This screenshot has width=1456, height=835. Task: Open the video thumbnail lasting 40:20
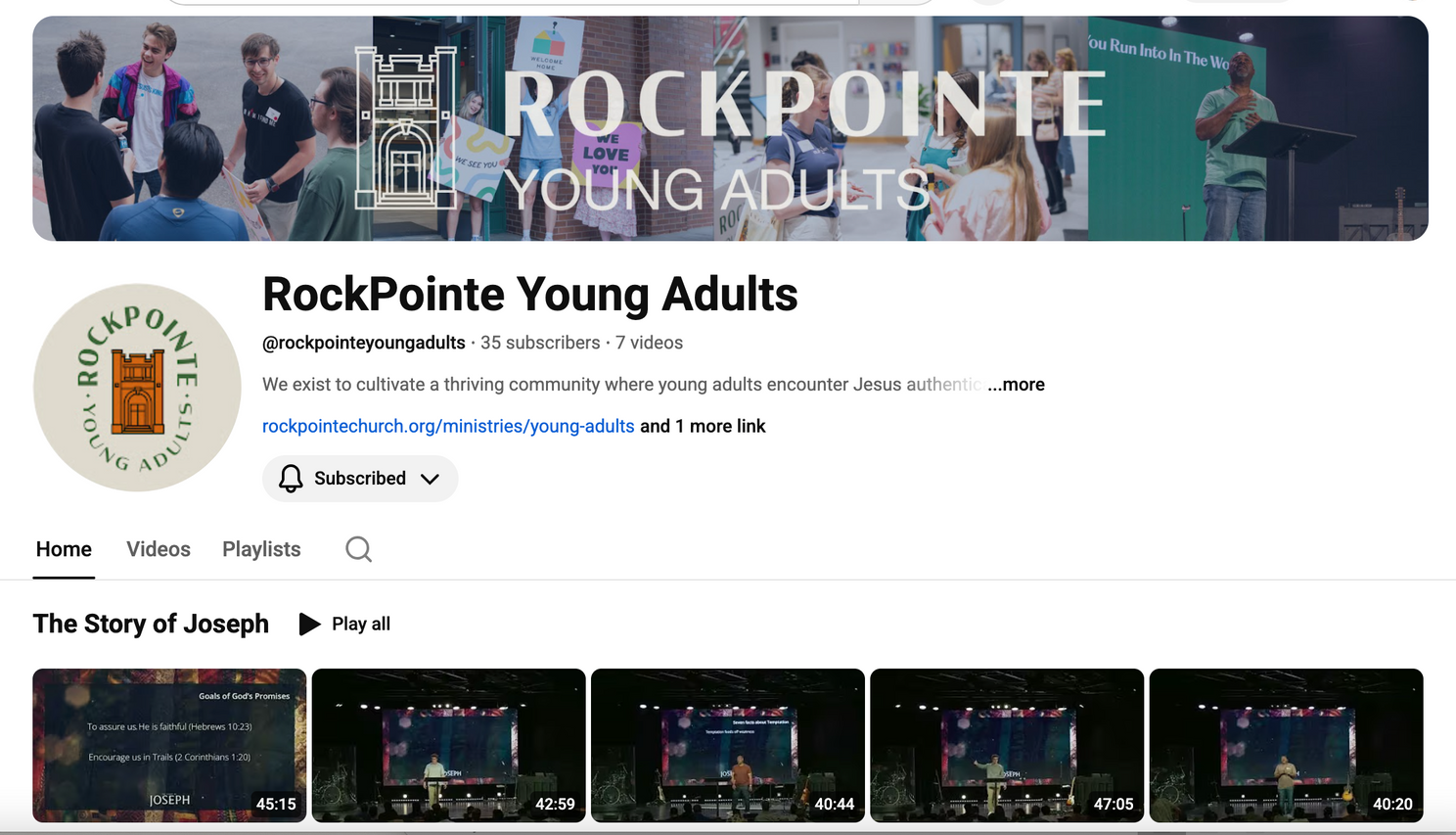click(1286, 745)
